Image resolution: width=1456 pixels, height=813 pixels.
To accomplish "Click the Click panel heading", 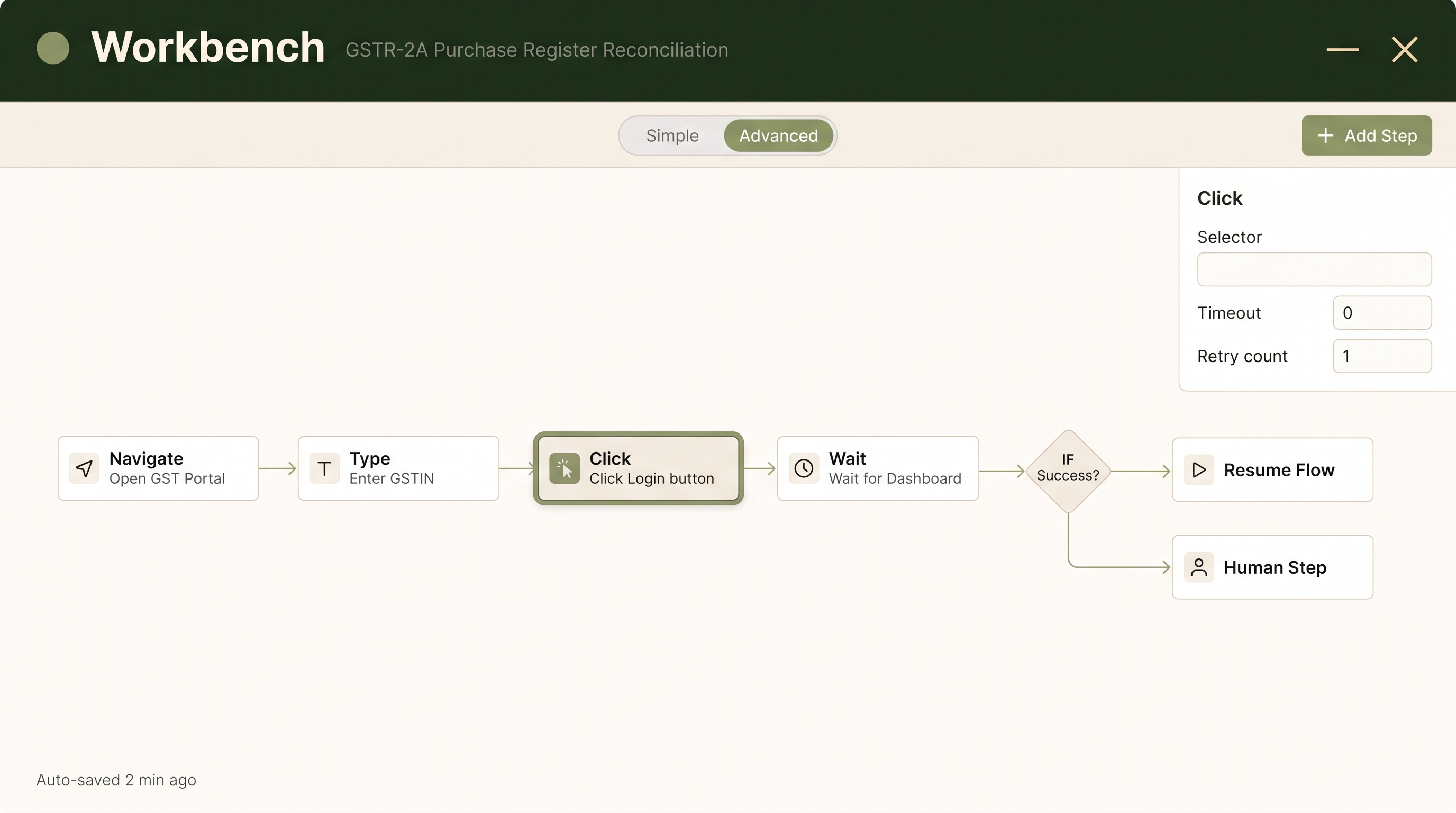I will pyautogui.click(x=1220, y=198).
